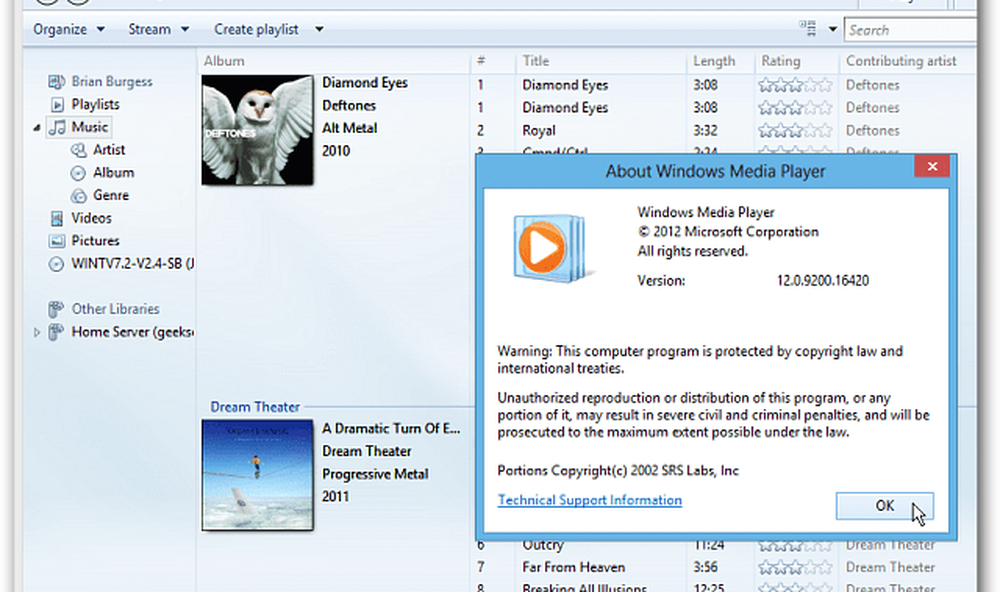
Task: Open the Album view icon
Action: (78, 172)
